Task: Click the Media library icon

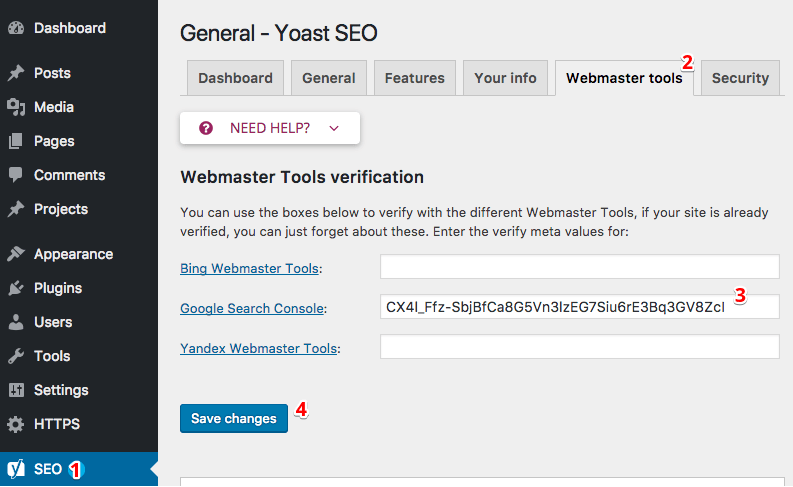Action: pyautogui.click(x=16, y=107)
